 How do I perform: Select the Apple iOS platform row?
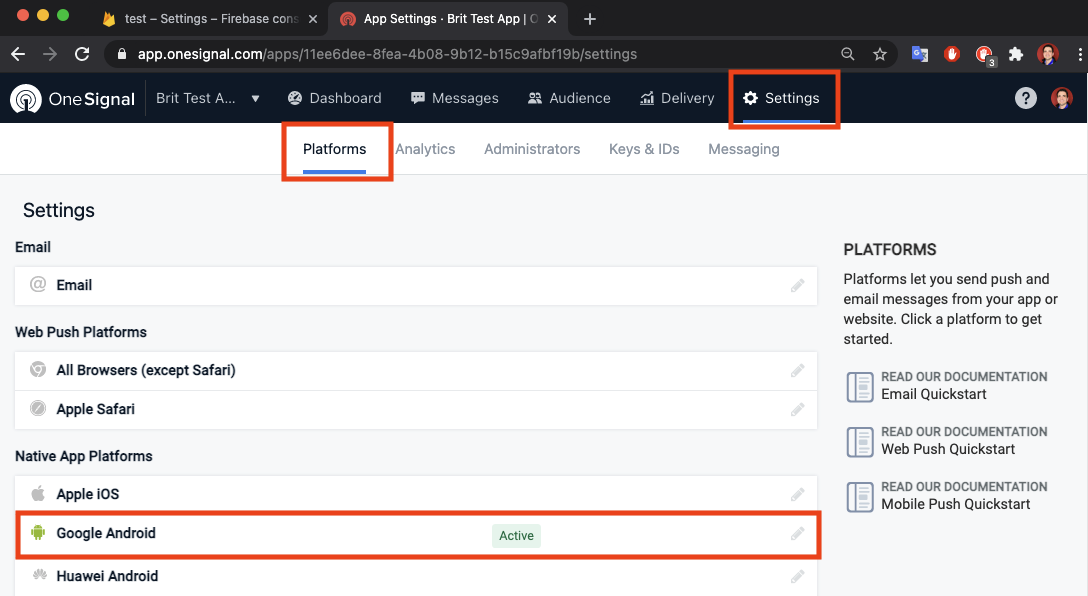click(x=416, y=495)
